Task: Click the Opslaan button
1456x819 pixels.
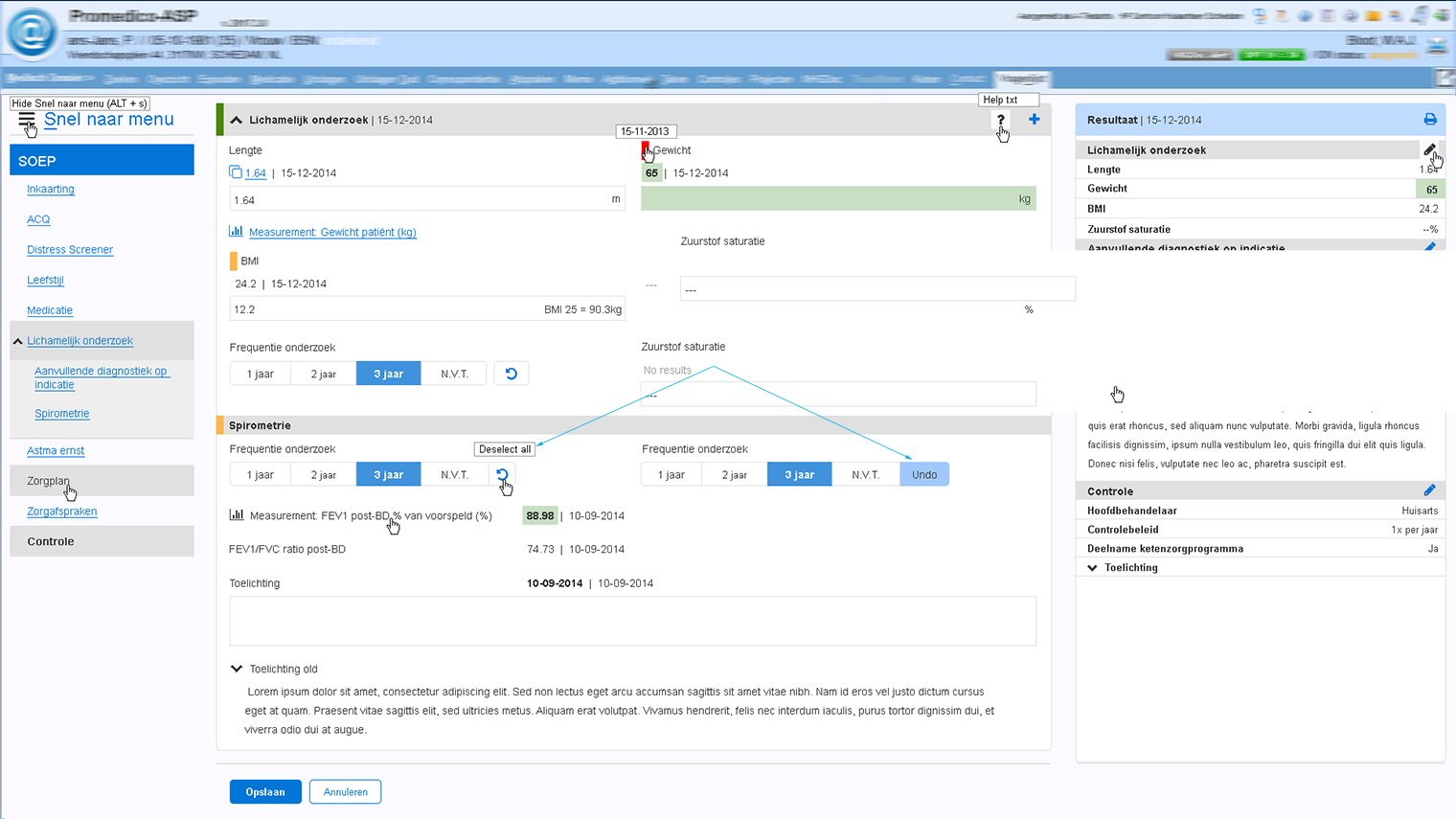Action: 265,792
